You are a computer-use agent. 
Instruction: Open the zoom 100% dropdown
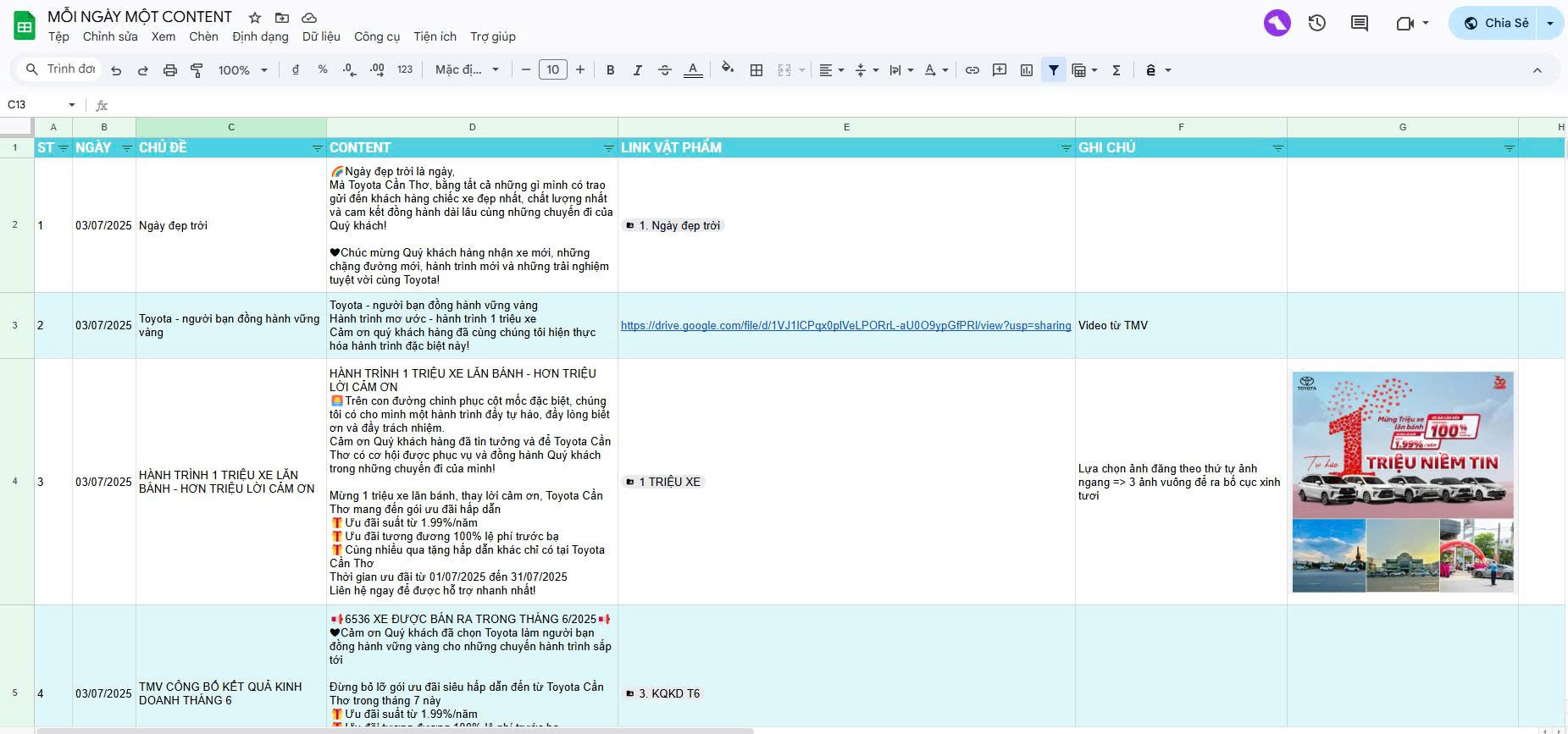(x=242, y=70)
